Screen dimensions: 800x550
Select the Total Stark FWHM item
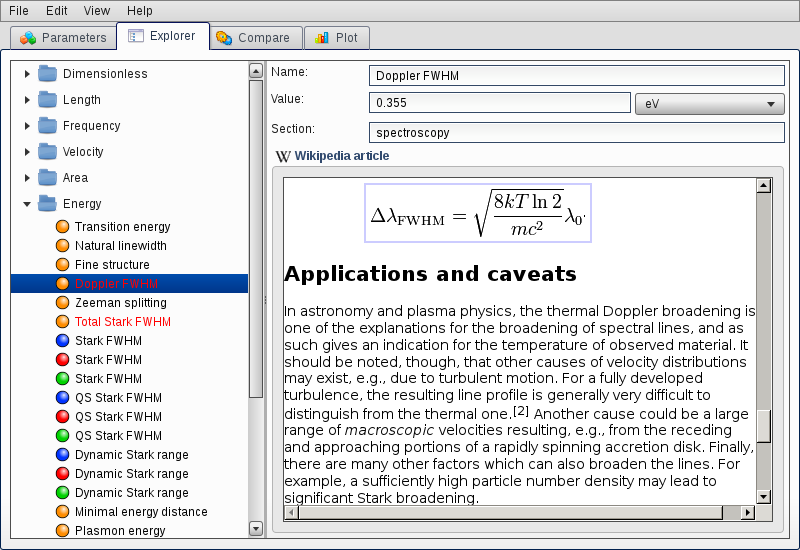(x=123, y=321)
